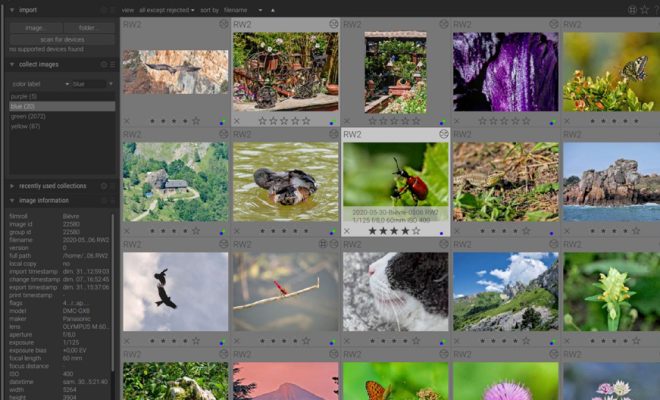Collapse the collect images module
The width and height of the screenshot is (660, 400).
tap(12, 64)
